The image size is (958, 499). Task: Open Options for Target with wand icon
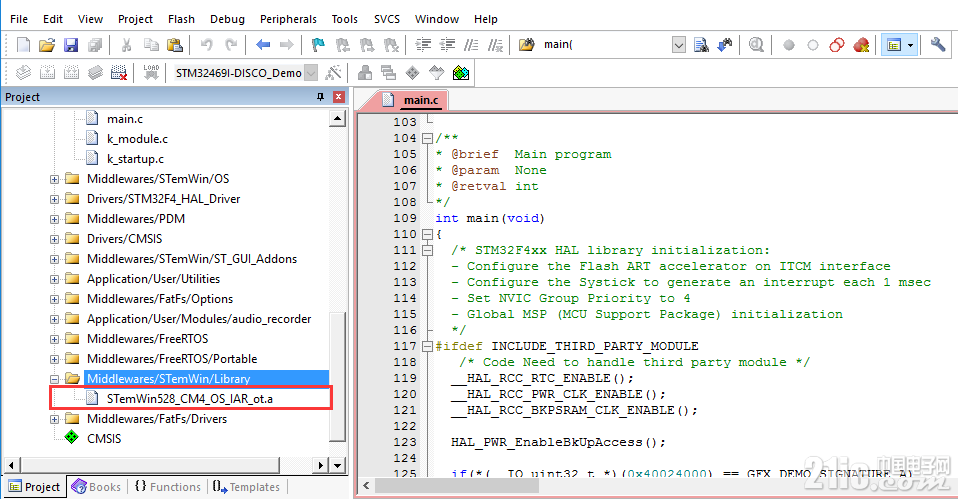[333, 73]
